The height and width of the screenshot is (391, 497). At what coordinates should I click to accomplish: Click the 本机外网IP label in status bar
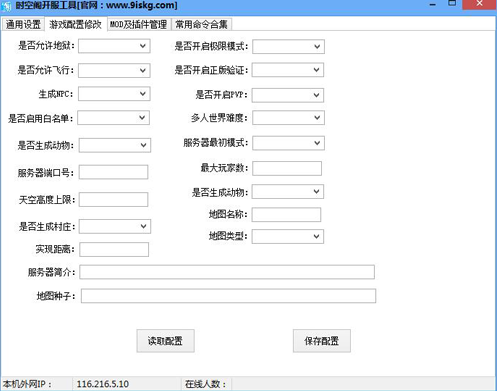[x=27, y=384]
